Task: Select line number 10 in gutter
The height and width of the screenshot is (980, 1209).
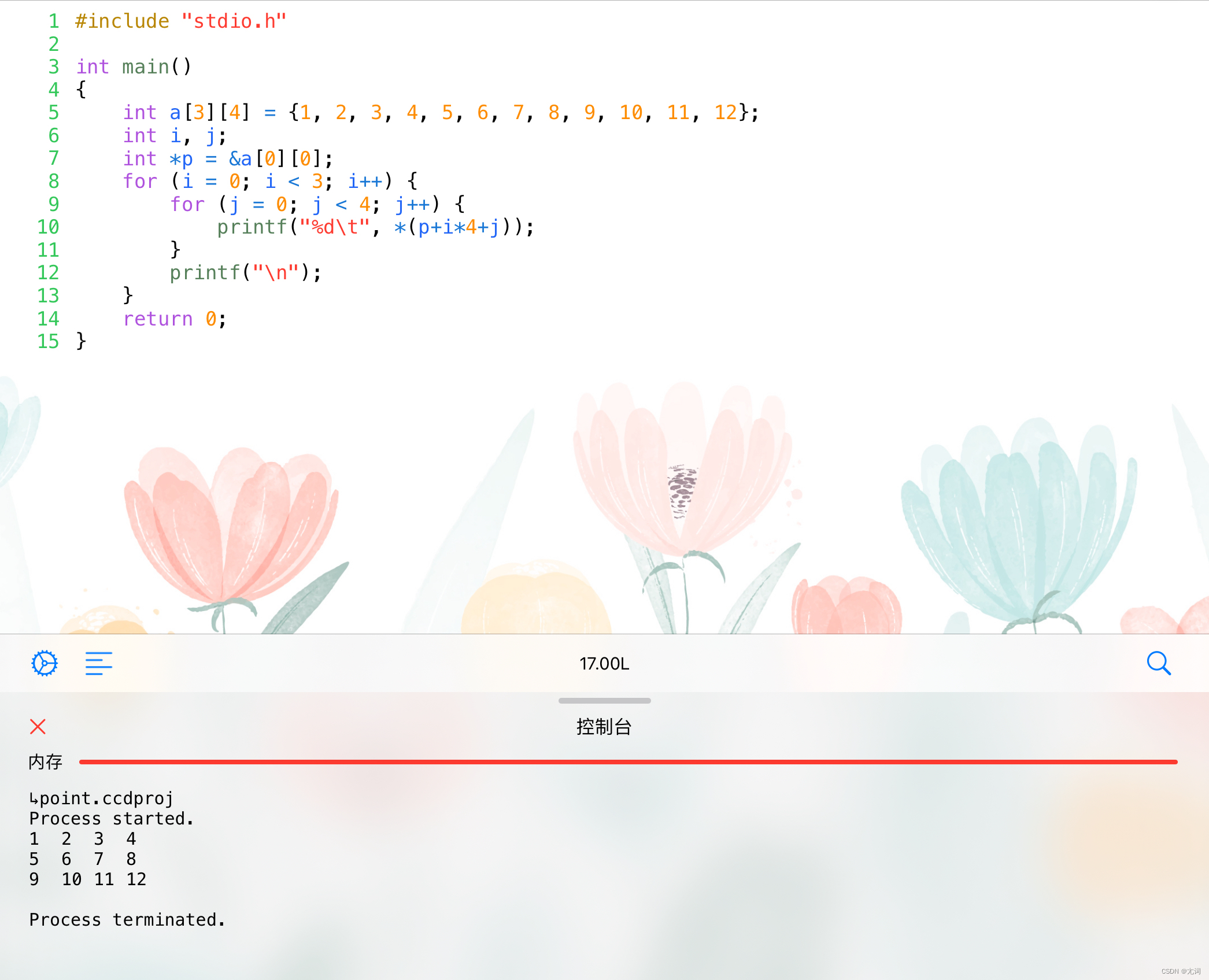Action: tap(49, 227)
